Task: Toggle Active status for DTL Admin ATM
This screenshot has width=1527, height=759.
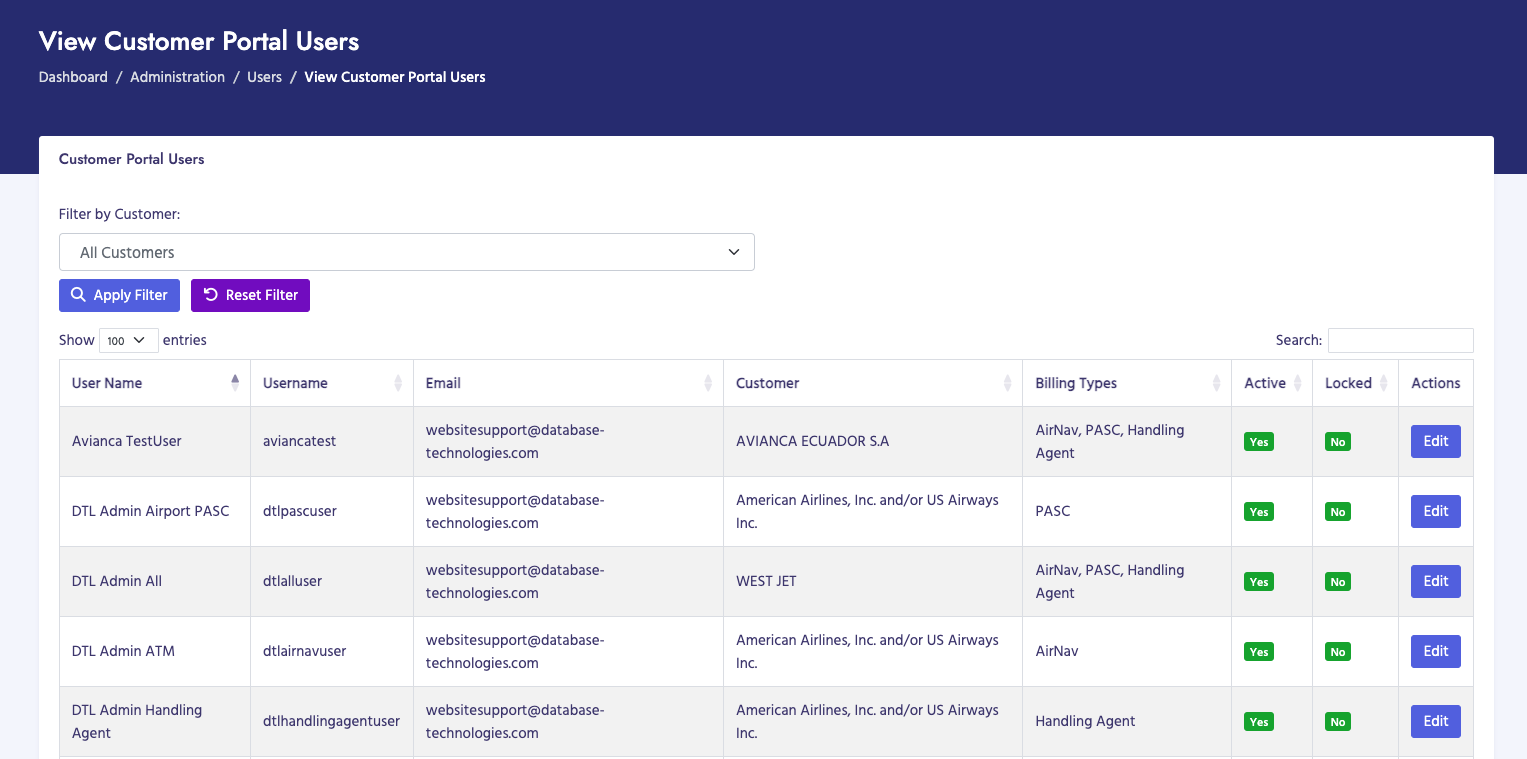Action: tap(1258, 651)
